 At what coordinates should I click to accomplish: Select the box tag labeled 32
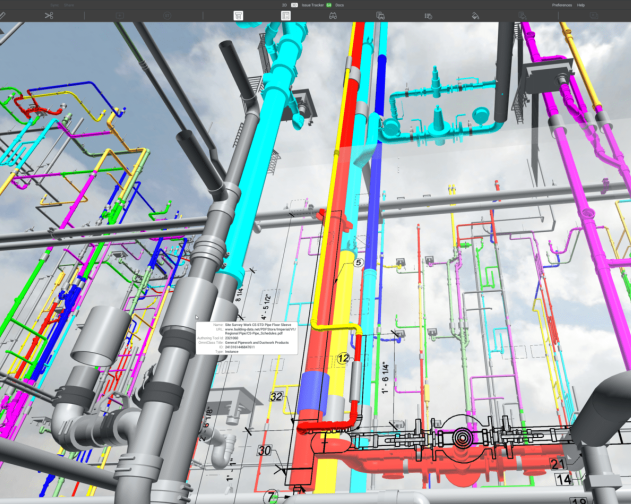click(x=277, y=397)
